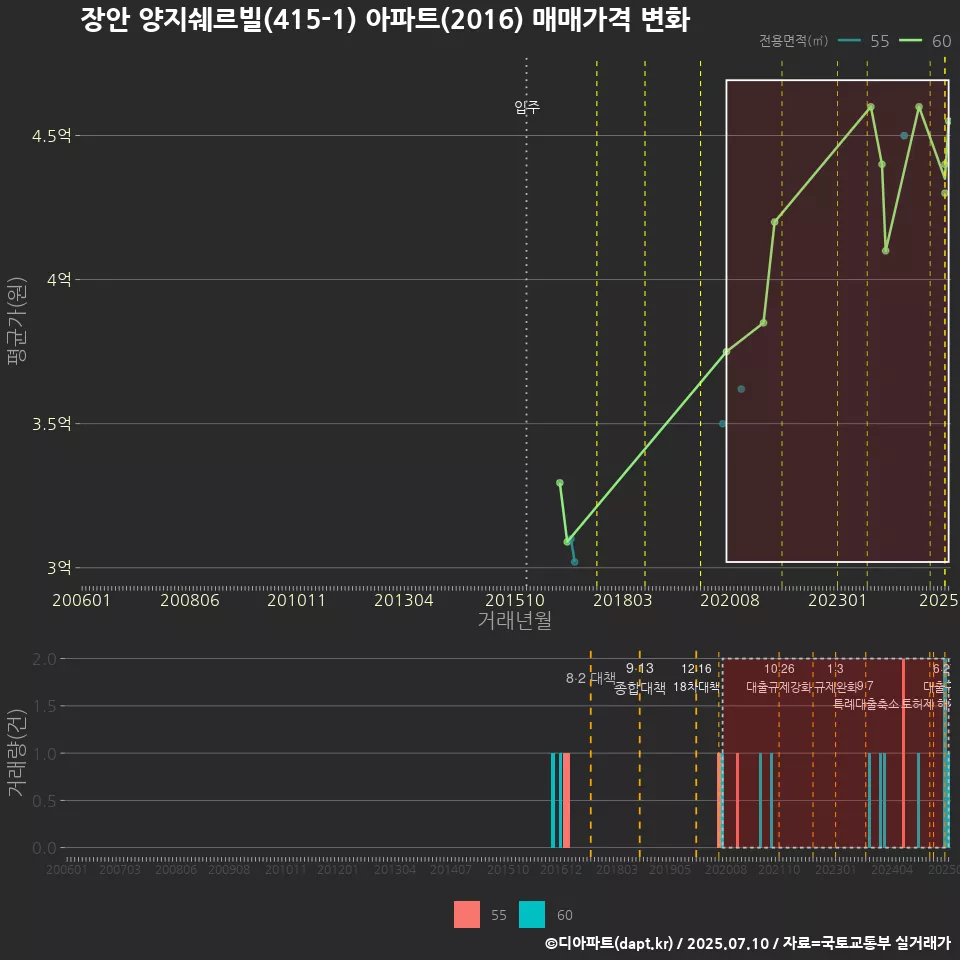Click the red 55 swatch in bottom legend
960x960 pixels.
pyautogui.click(x=467, y=915)
